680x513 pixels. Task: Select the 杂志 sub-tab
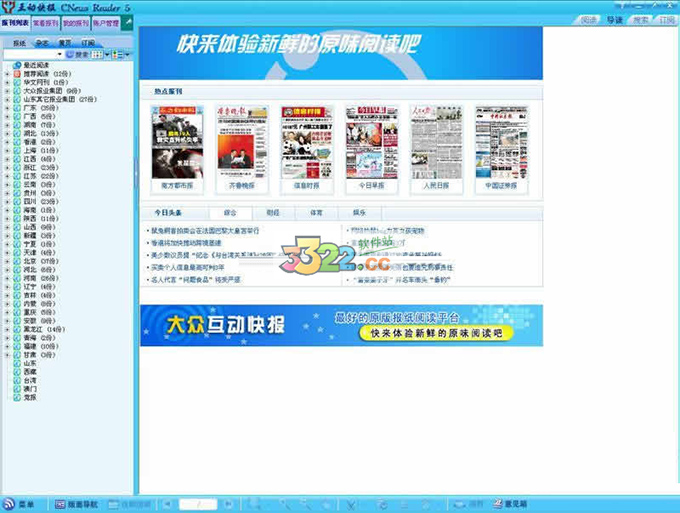click(42, 43)
